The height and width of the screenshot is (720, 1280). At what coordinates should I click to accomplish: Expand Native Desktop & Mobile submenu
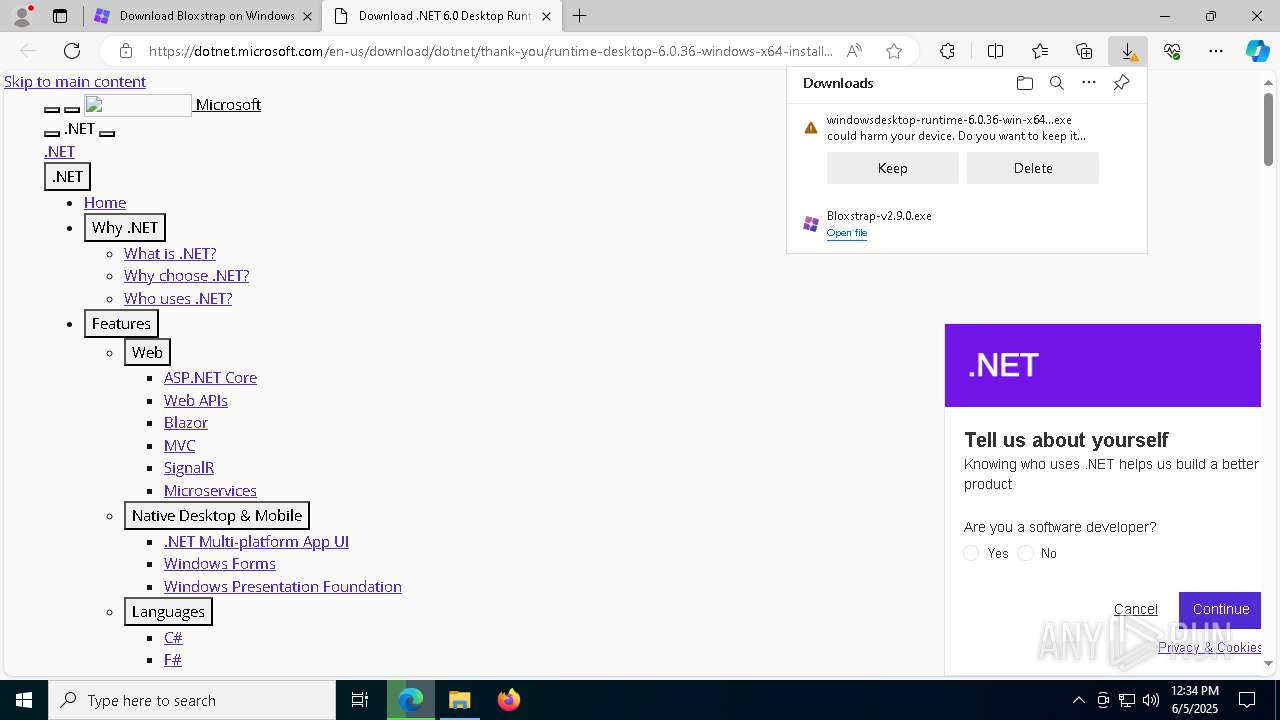pyautogui.click(x=217, y=515)
